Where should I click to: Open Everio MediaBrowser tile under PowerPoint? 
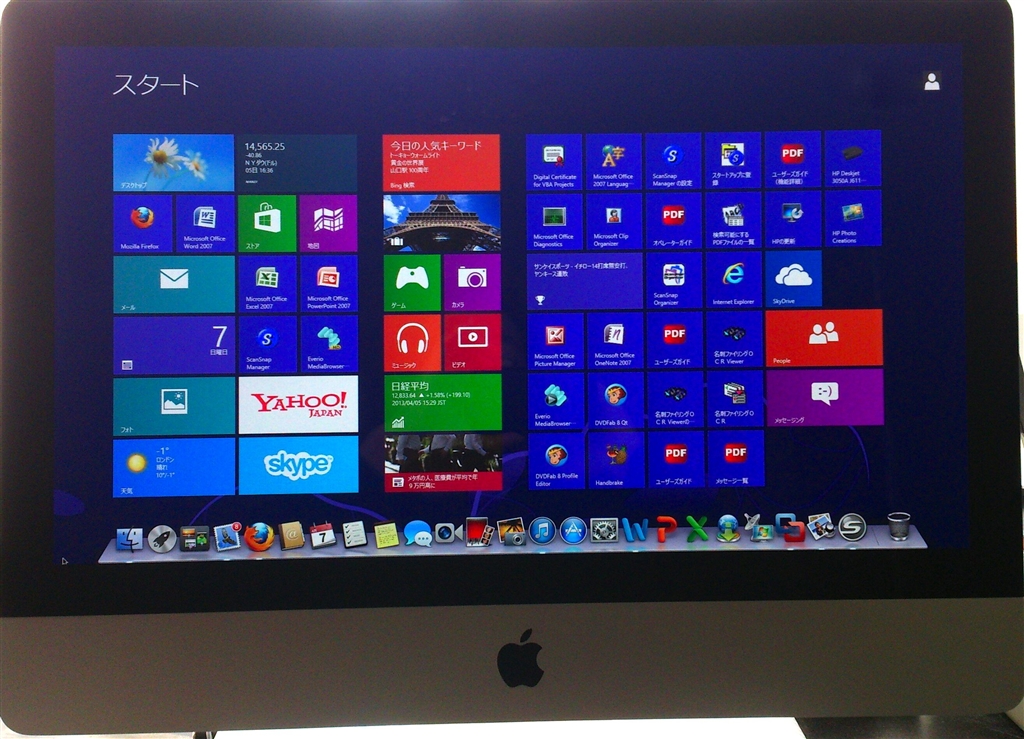coord(328,344)
